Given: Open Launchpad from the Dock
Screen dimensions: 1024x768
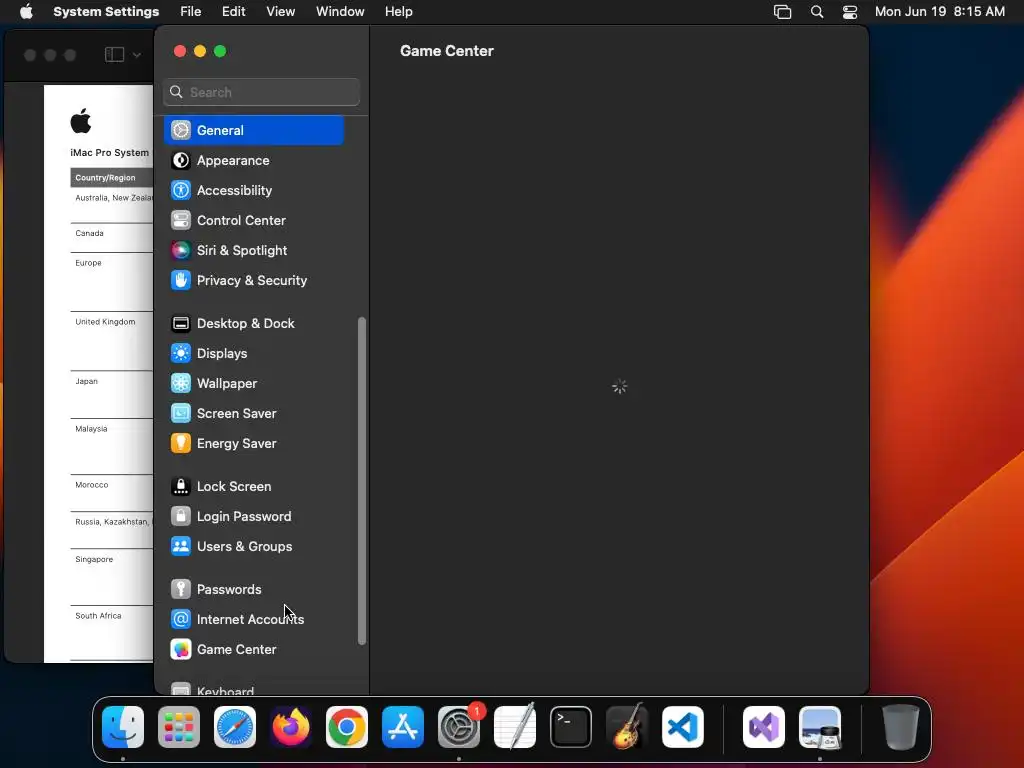Looking at the screenshot, I should pos(179,727).
